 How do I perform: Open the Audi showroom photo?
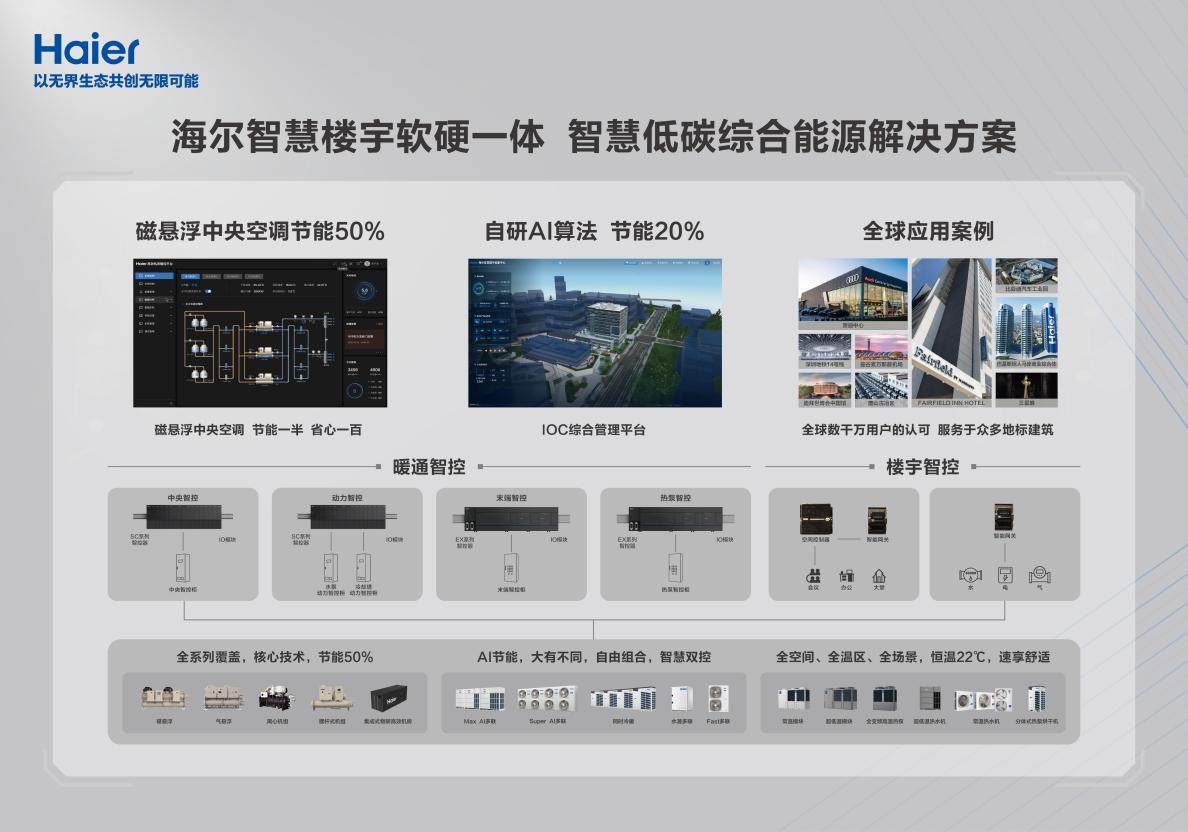853,294
